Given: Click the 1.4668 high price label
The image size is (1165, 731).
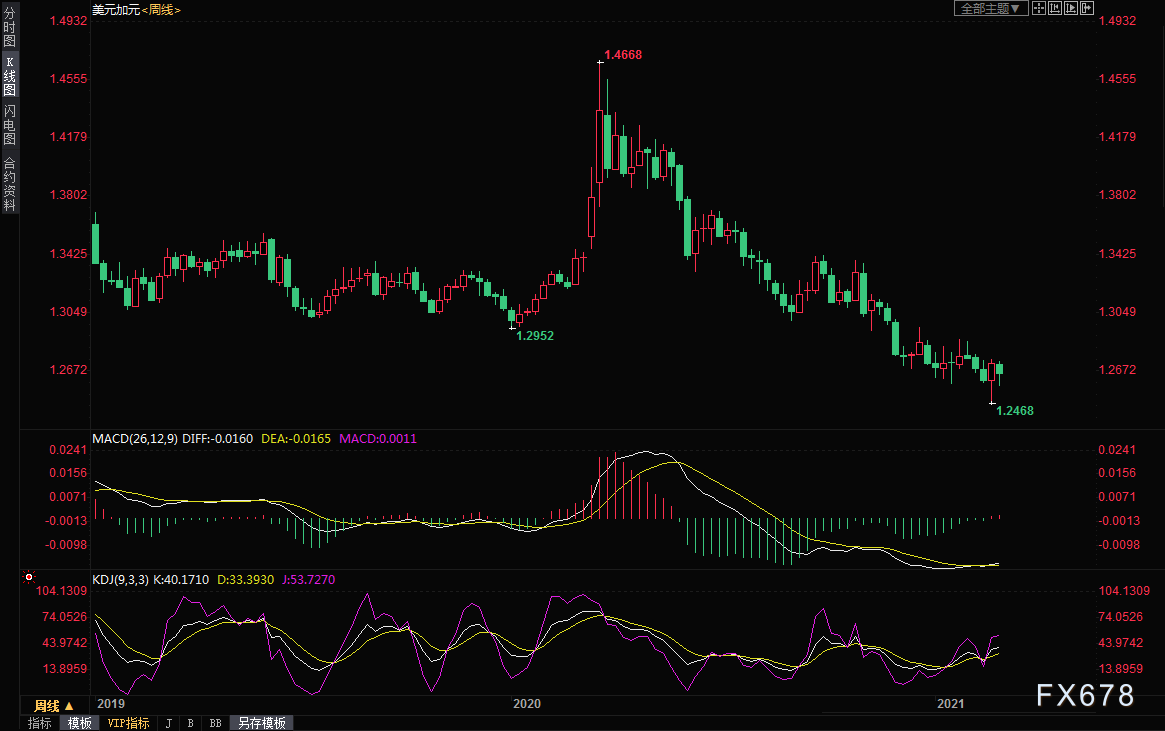Looking at the screenshot, I should pyautogui.click(x=623, y=55).
